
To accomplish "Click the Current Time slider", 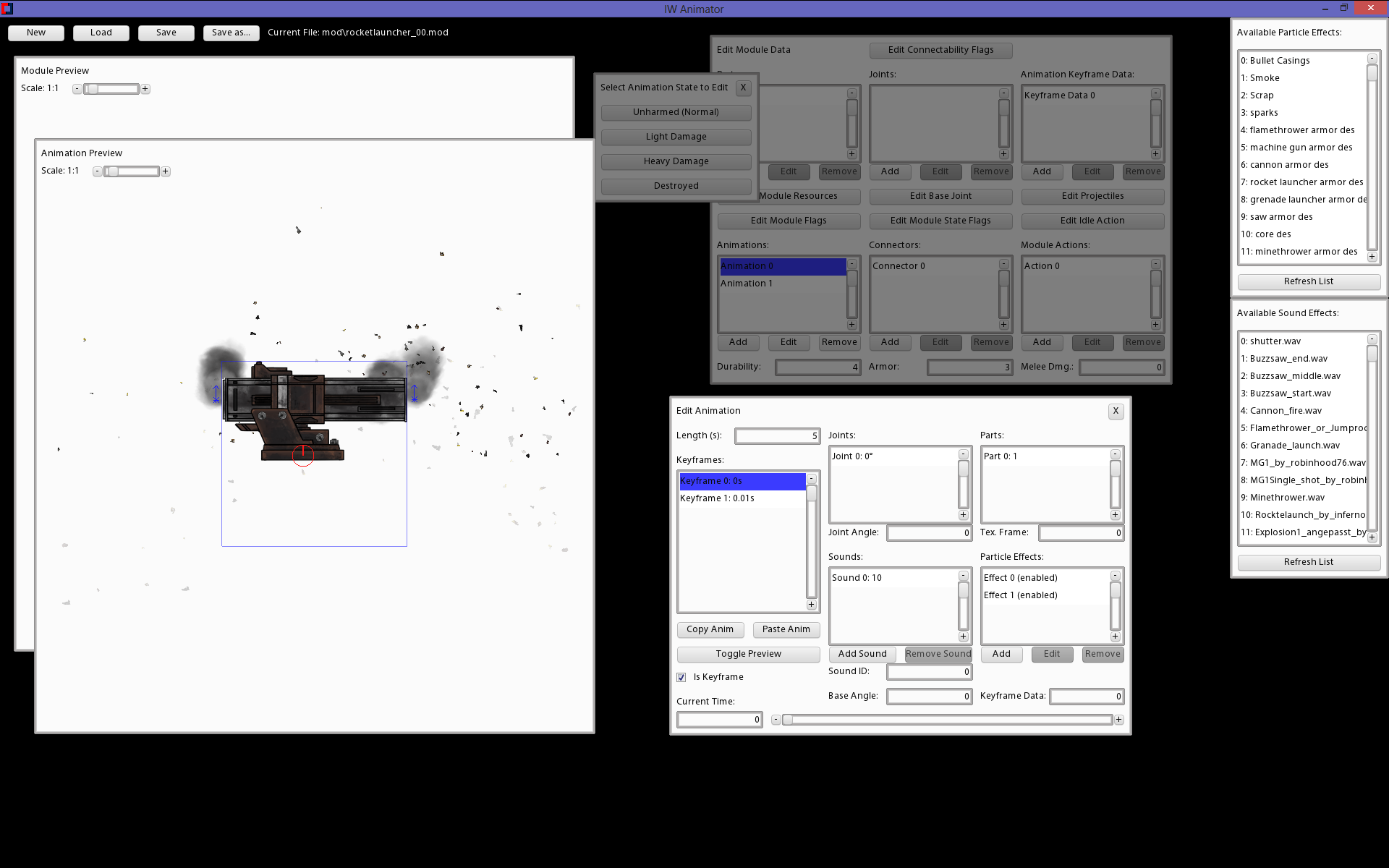I will (948, 720).
